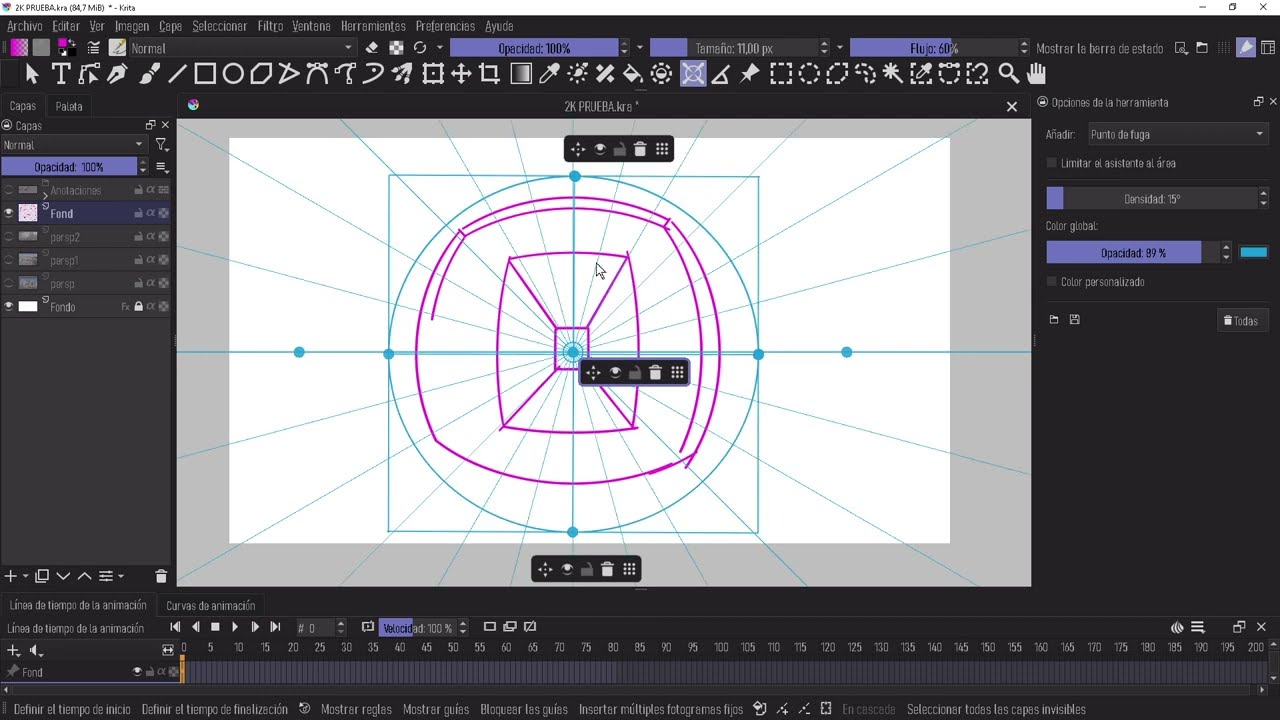Viewport: 1280px width, 720px height.
Task: Open the timeline hamburger options menu
Action: (1197, 628)
